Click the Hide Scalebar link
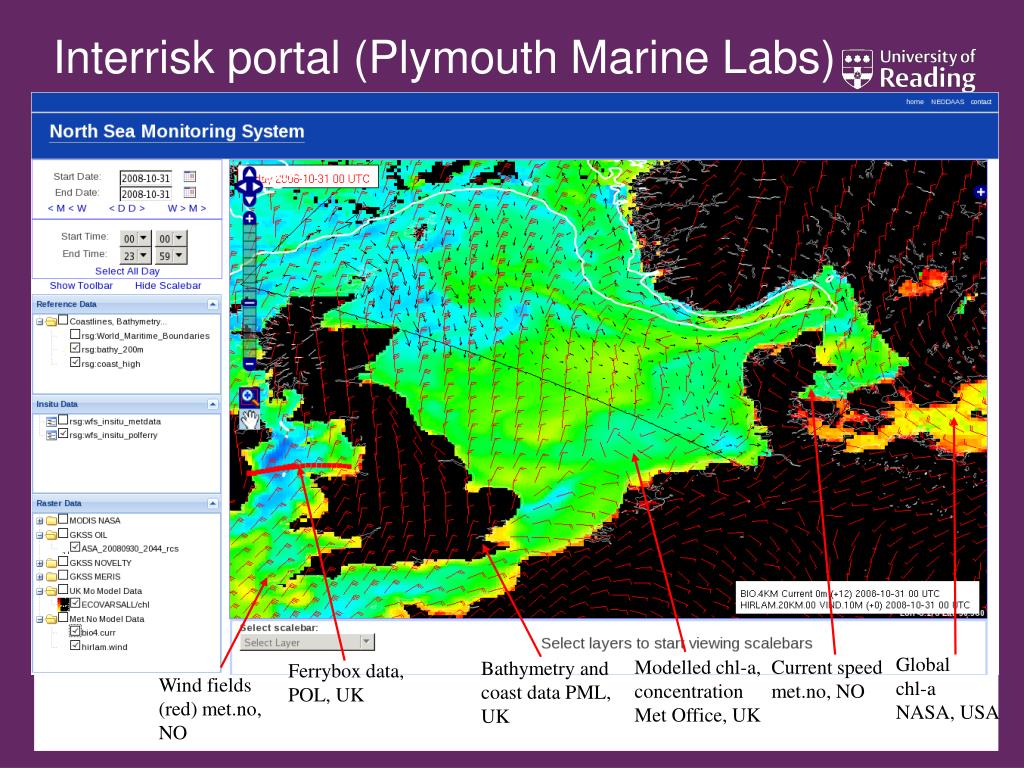1024x768 pixels. click(168, 285)
